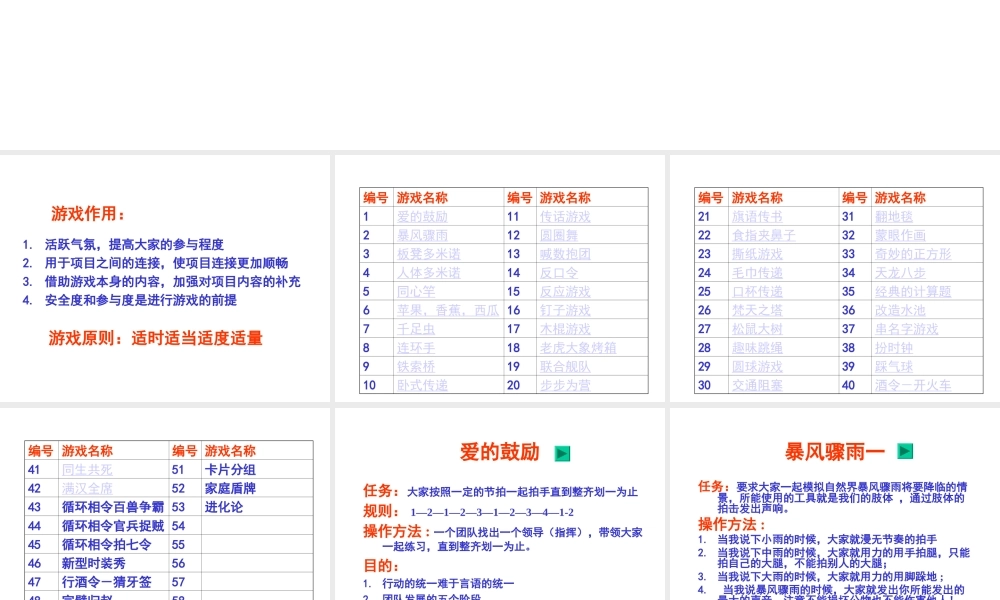1000x600 pixels.
Task: Click the 卧式传递 hyperlink
Action: 422,385
